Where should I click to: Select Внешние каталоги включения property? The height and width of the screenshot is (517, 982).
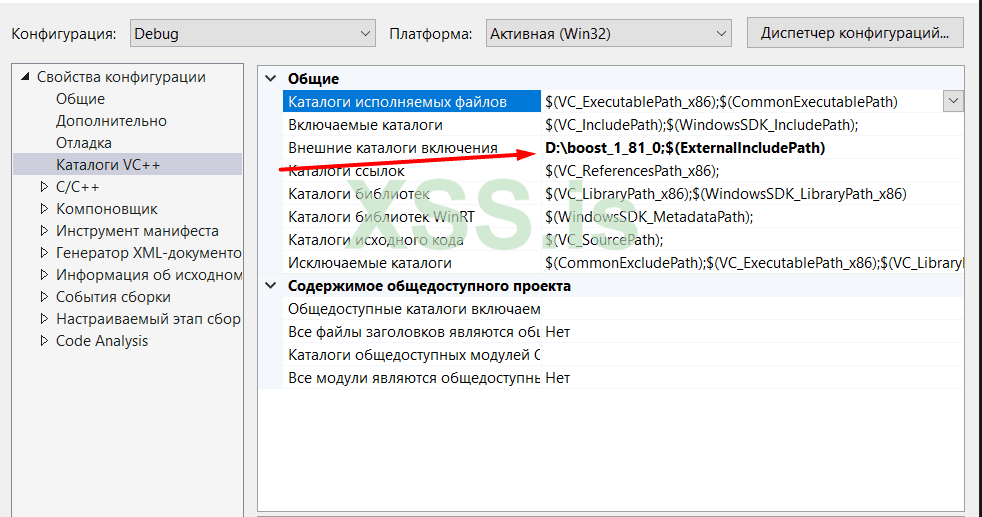[411, 148]
